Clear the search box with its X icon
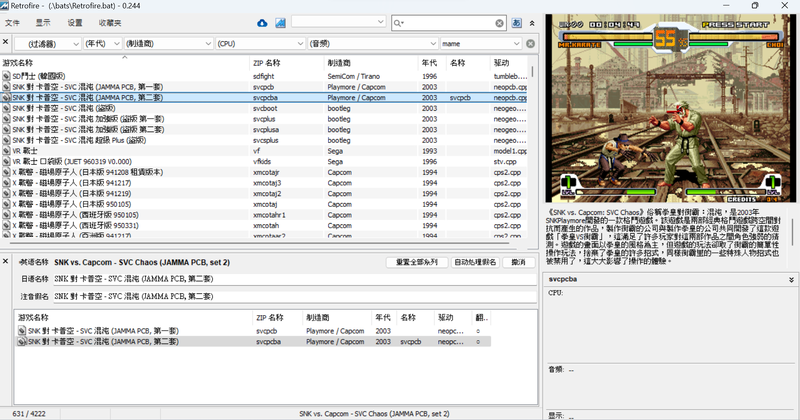 (499, 23)
